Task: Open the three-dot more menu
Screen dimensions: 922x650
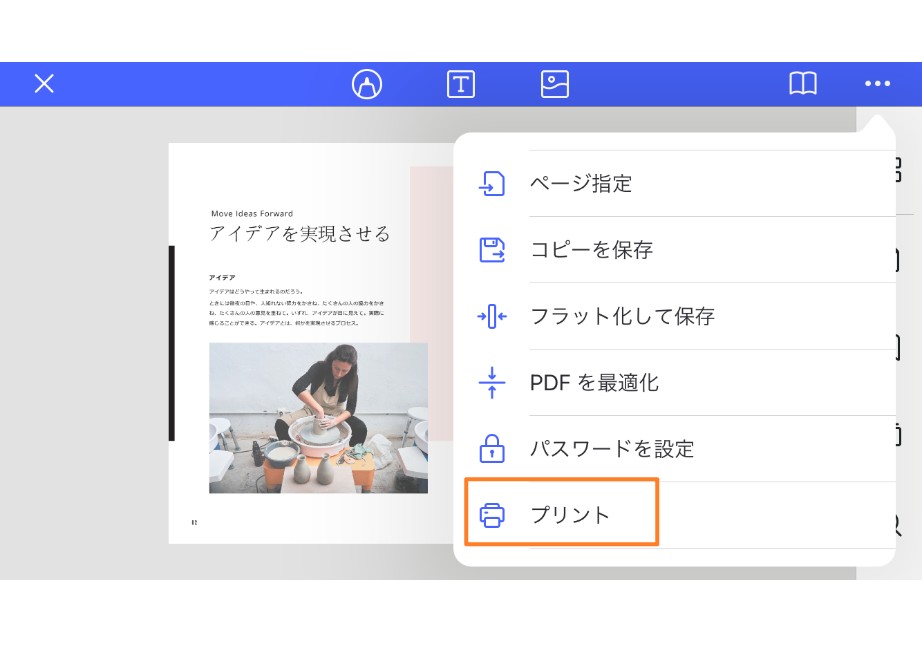Action: 877,84
